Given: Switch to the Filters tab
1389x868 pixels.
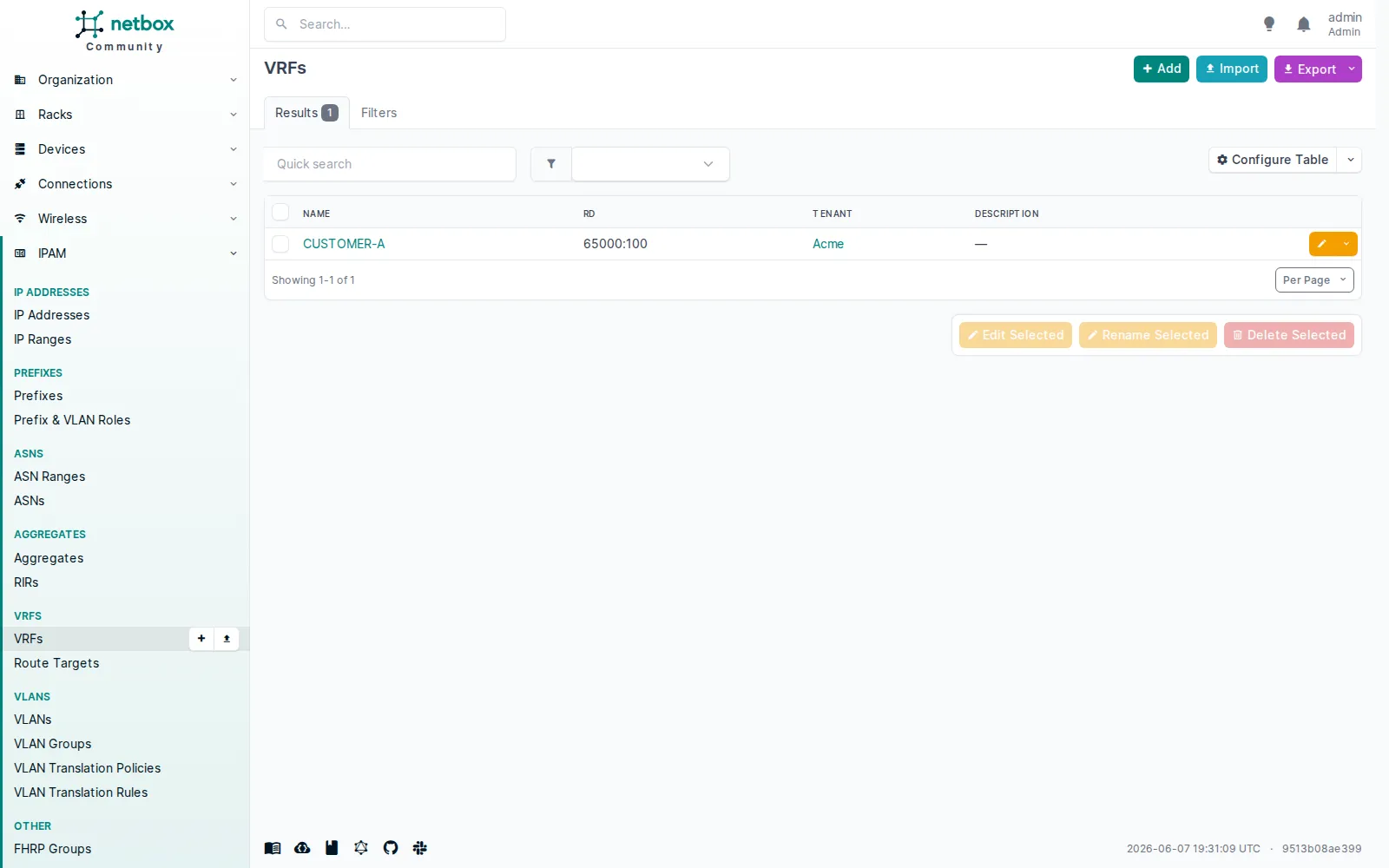Looking at the screenshot, I should [x=379, y=113].
